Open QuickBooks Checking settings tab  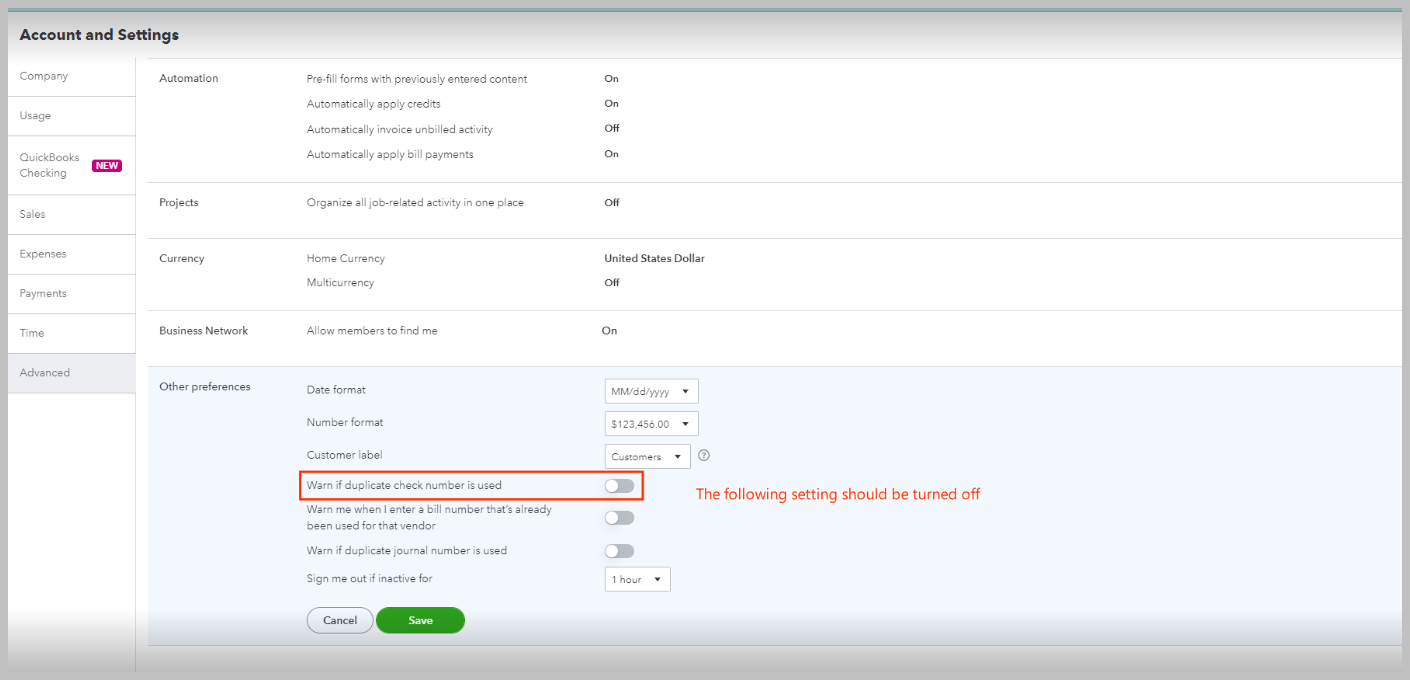pyautogui.click(x=71, y=165)
